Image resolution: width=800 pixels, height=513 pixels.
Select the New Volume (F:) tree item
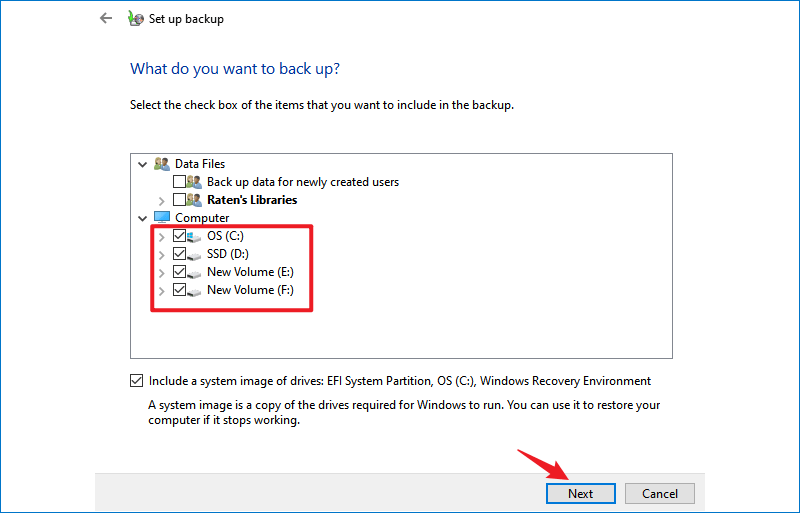point(250,290)
